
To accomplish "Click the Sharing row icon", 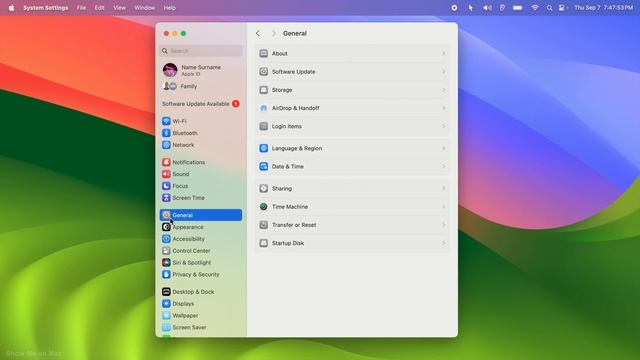I will click(264, 189).
